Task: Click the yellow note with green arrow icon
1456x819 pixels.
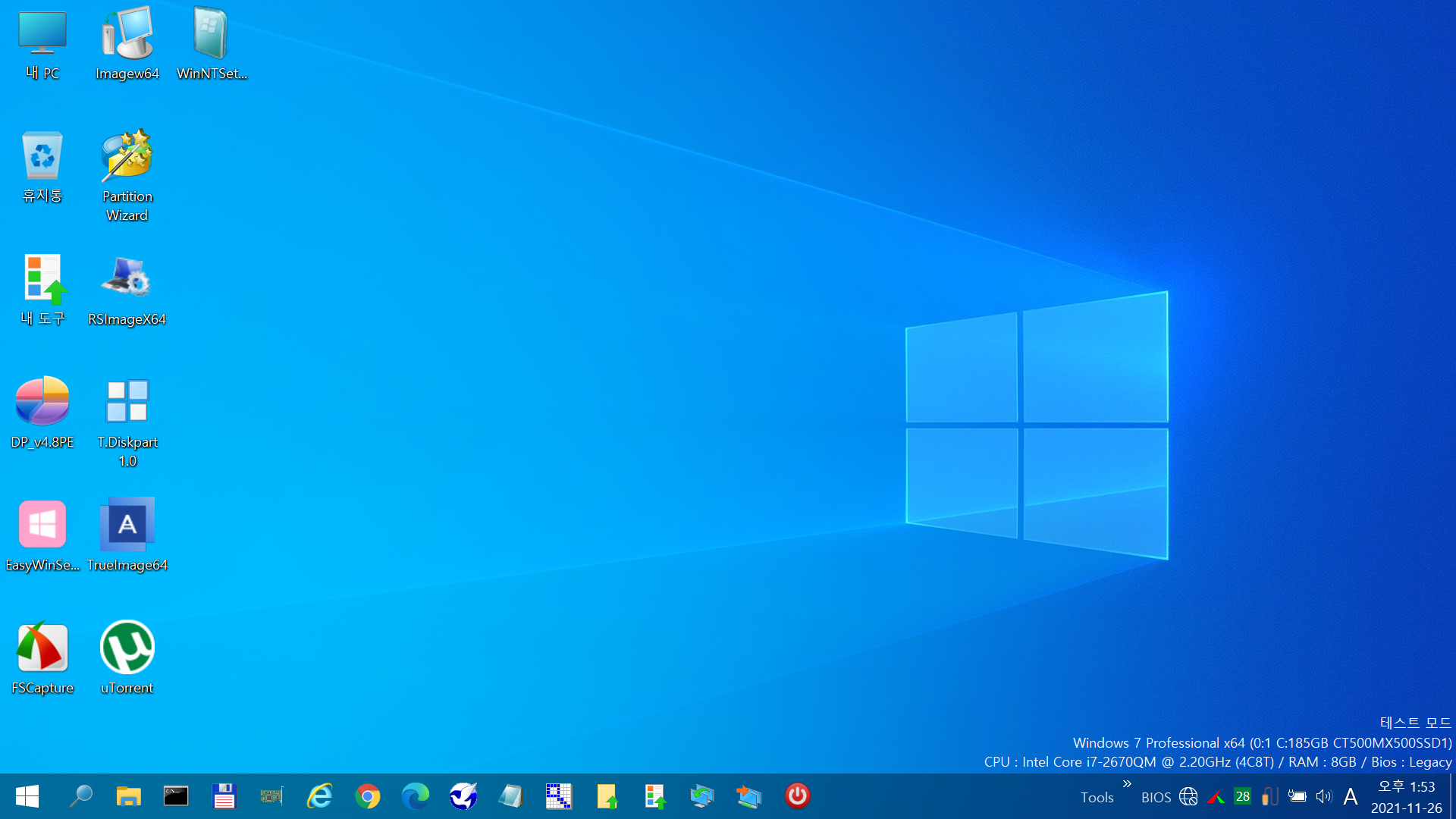Action: point(607,796)
